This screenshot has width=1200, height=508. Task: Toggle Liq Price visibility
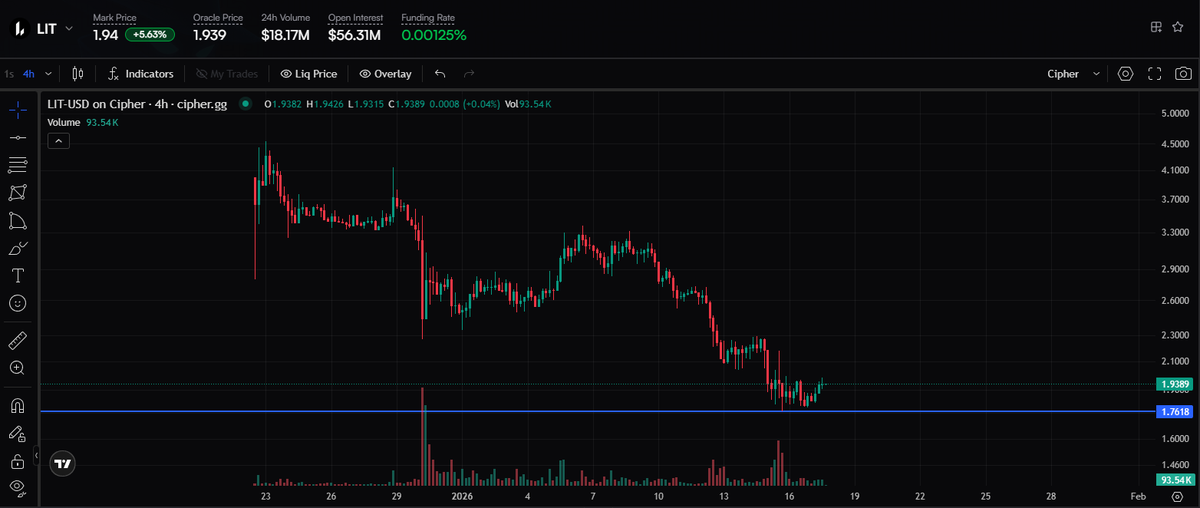tap(309, 74)
